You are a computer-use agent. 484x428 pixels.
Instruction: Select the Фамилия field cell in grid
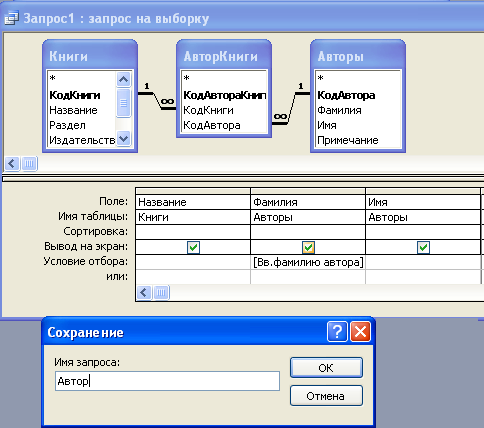(x=308, y=202)
